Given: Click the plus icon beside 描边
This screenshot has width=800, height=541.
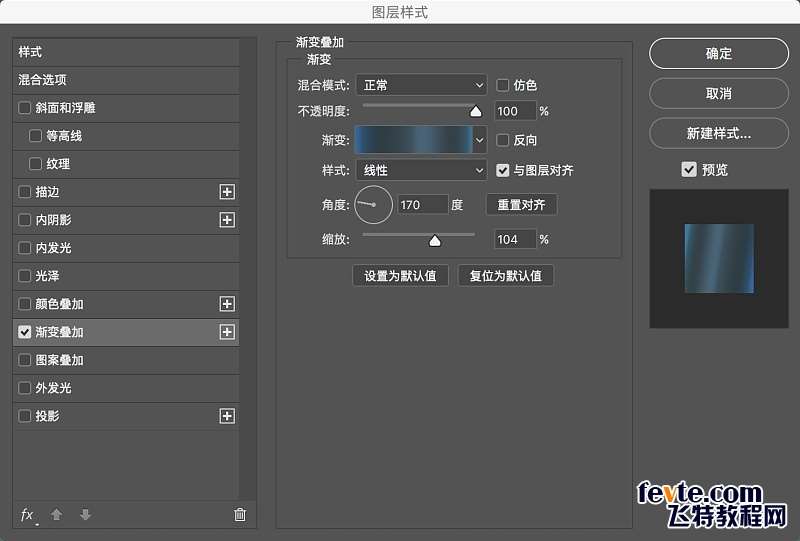Looking at the screenshot, I should [227, 192].
